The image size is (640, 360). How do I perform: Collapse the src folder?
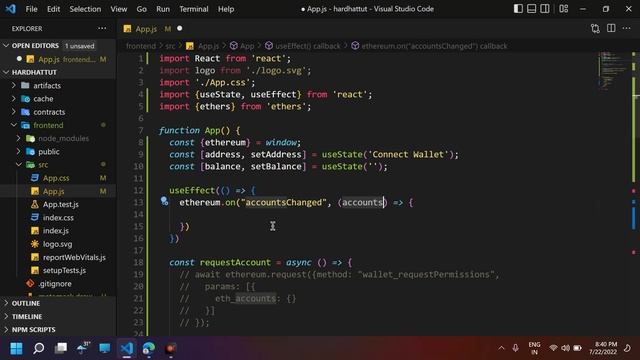tap(58, 164)
